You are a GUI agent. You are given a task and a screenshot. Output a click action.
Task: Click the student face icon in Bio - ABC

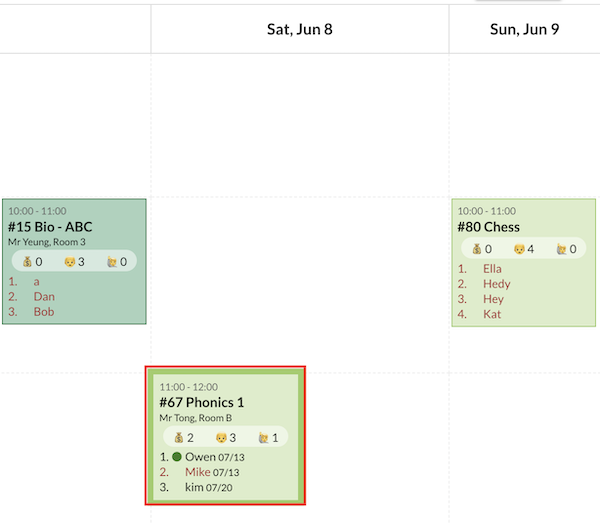click(69, 262)
